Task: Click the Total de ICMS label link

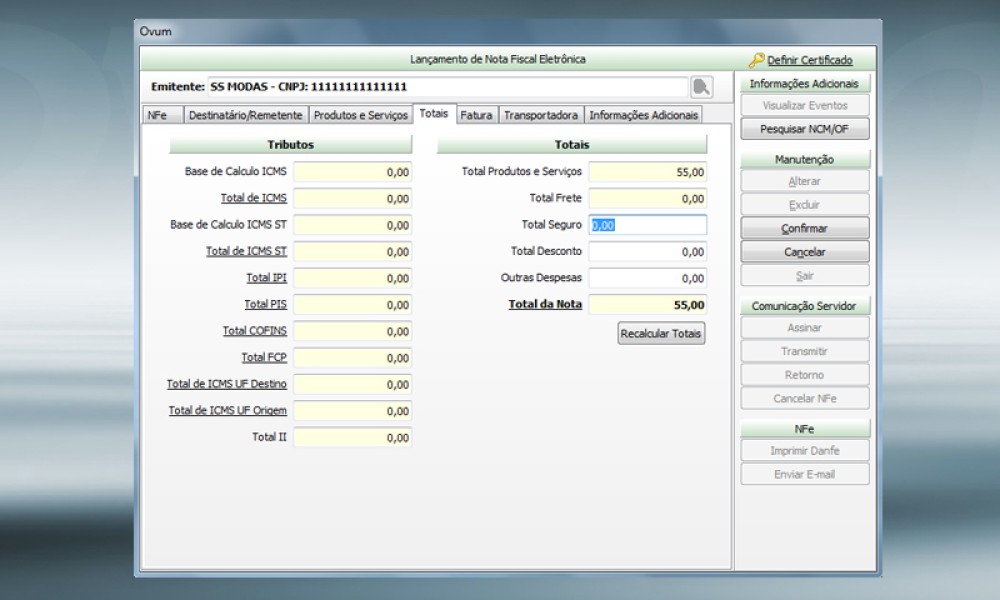Action: [x=253, y=198]
